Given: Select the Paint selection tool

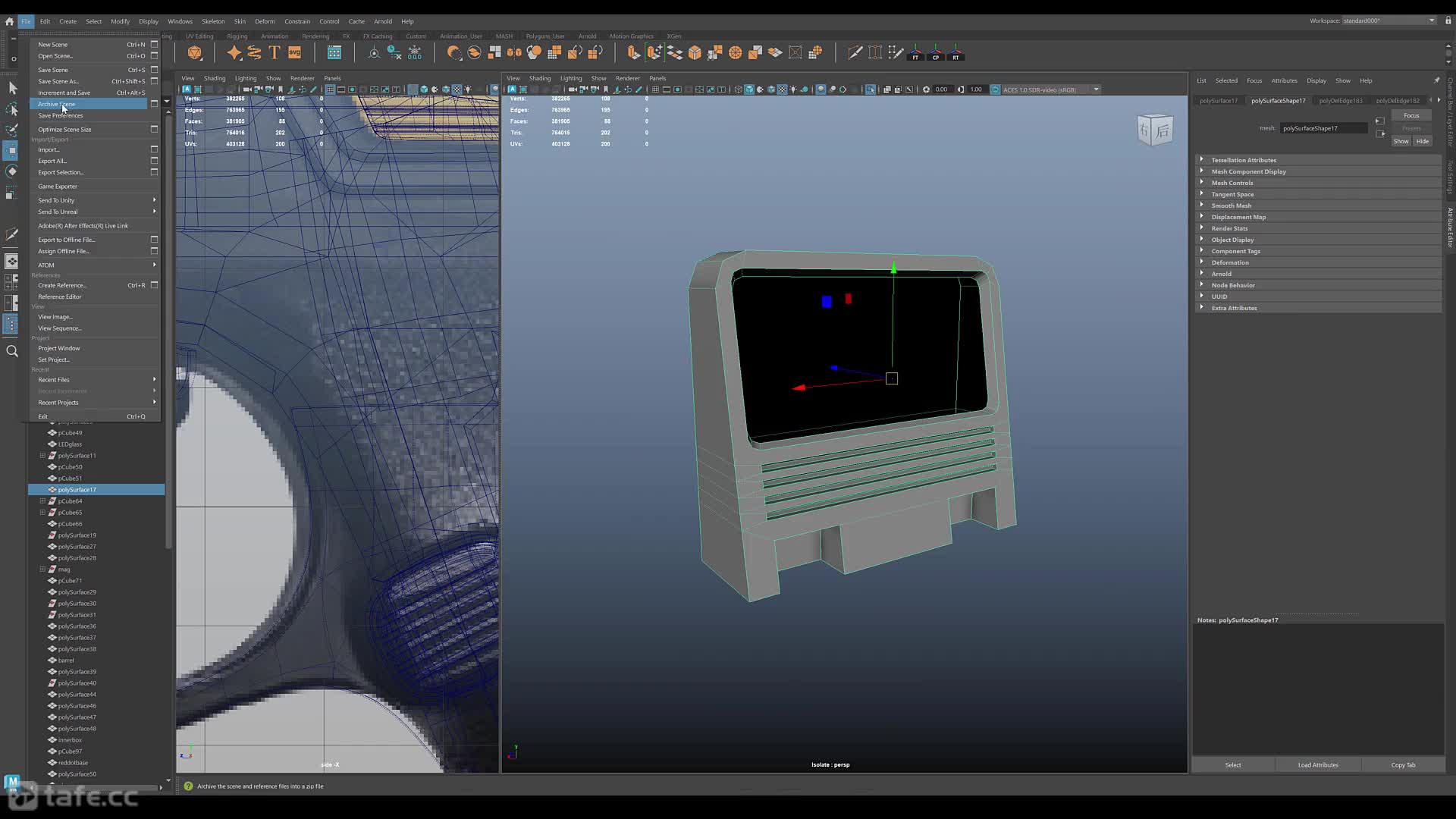Looking at the screenshot, I should point(12,130).
